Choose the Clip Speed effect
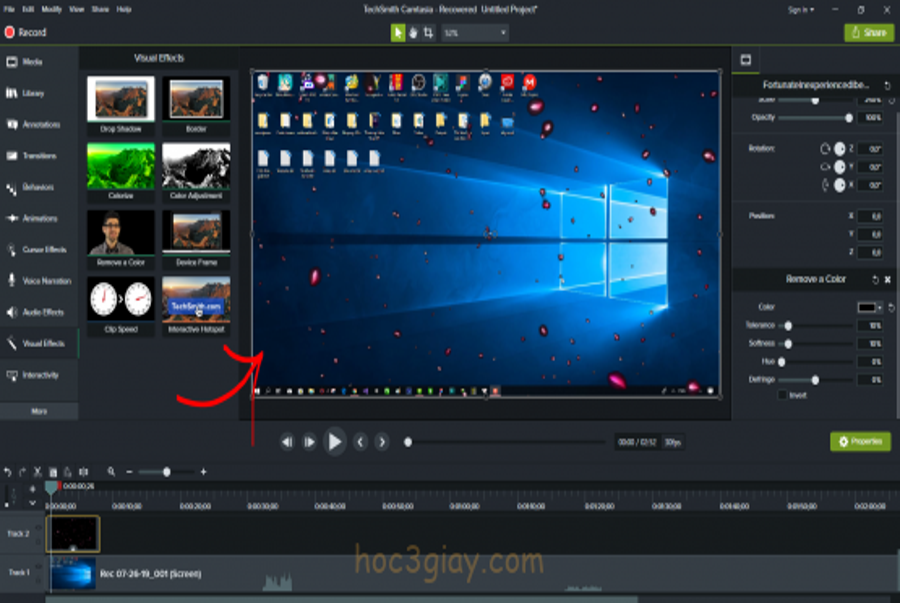This screenshot has height=603, width=900. click(x=121, y=305)
